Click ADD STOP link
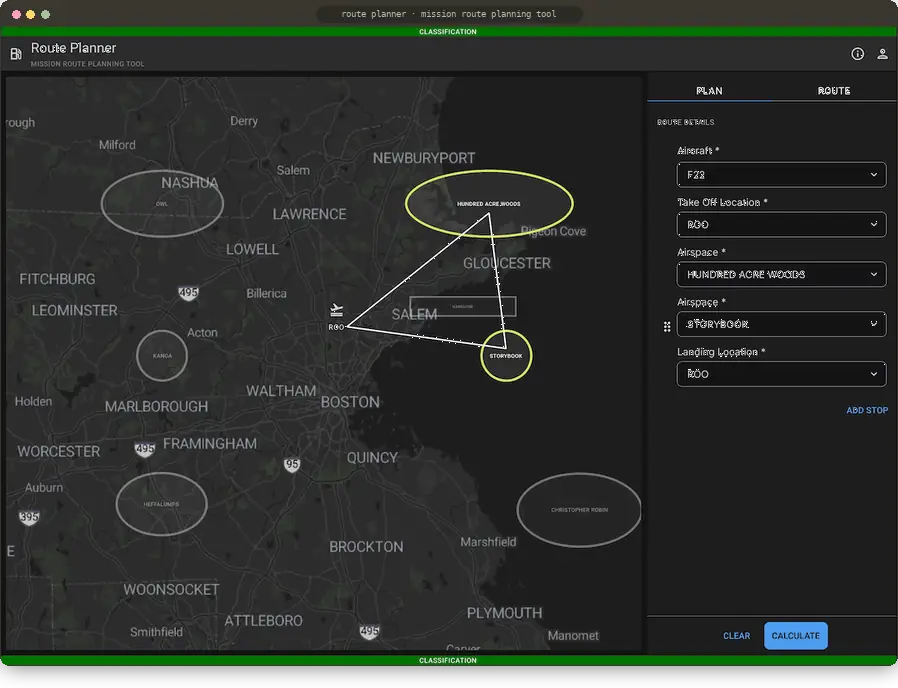This screenshot has width=898, height=688. 867,410
